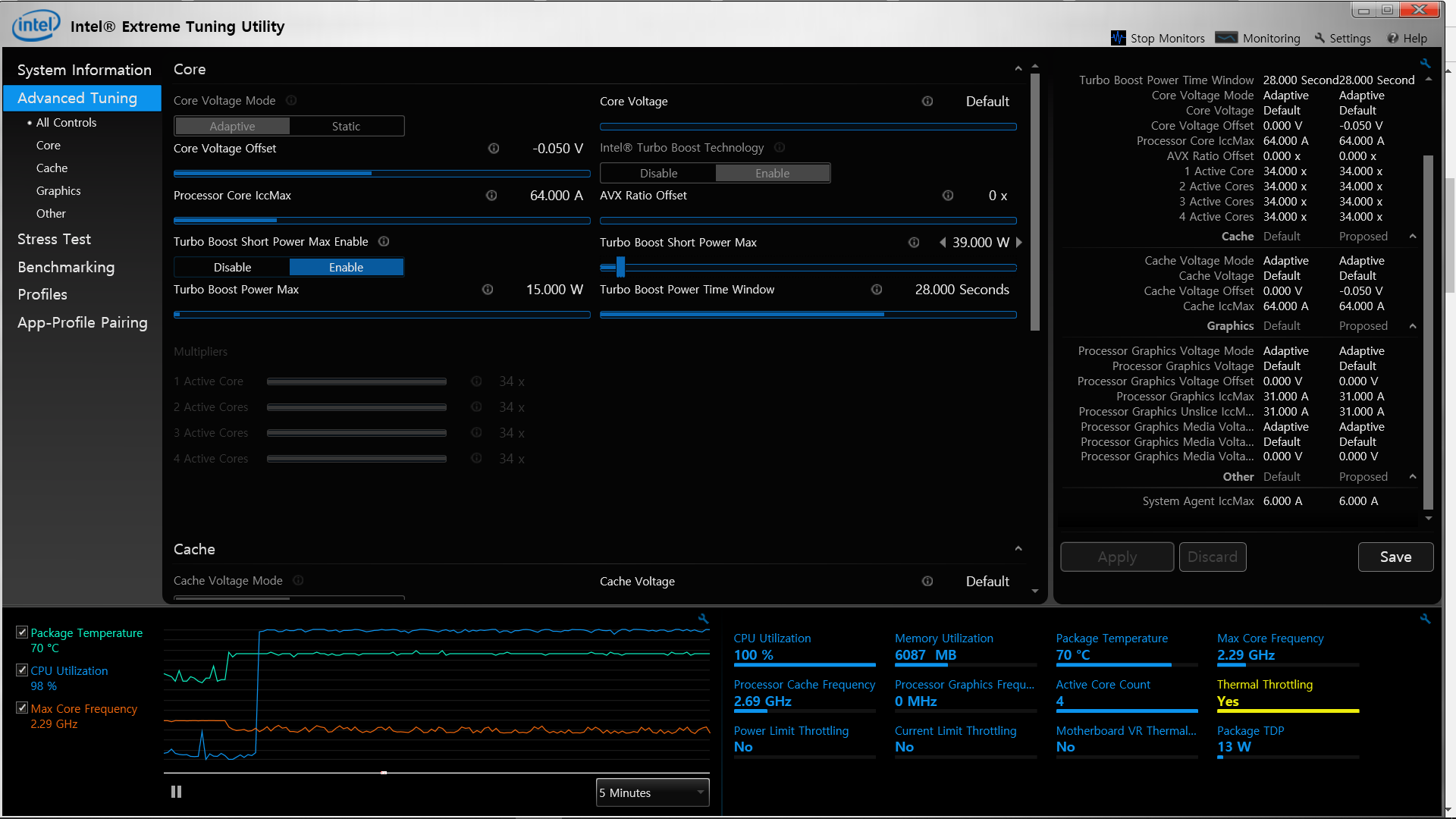The height and width of the screenshot is (819, 1456).
Task: Toggle CPU Utilization graph checkbox
Action: 22,670
